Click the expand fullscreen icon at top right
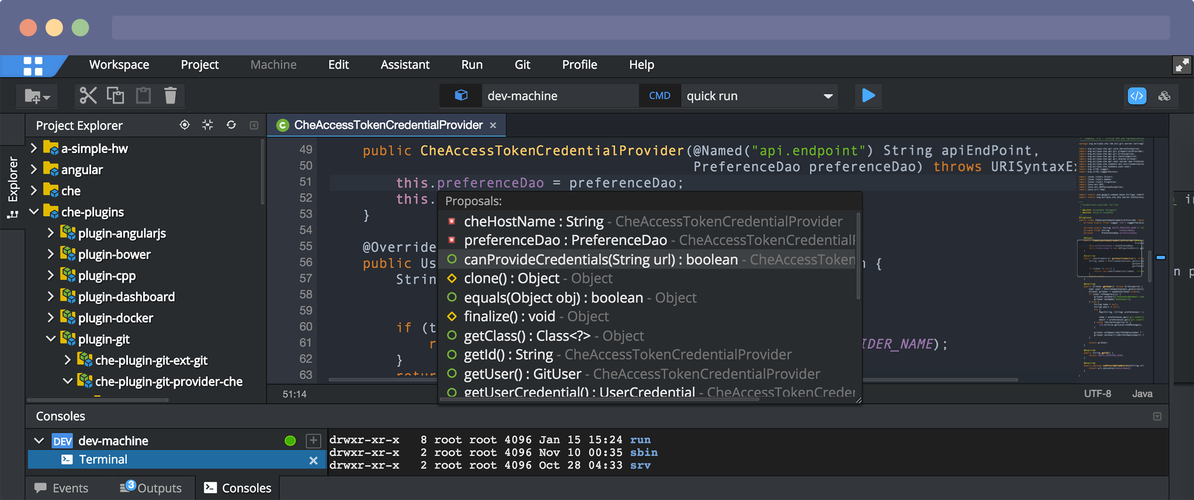The image size is (1194, 500). [1181, 65]
